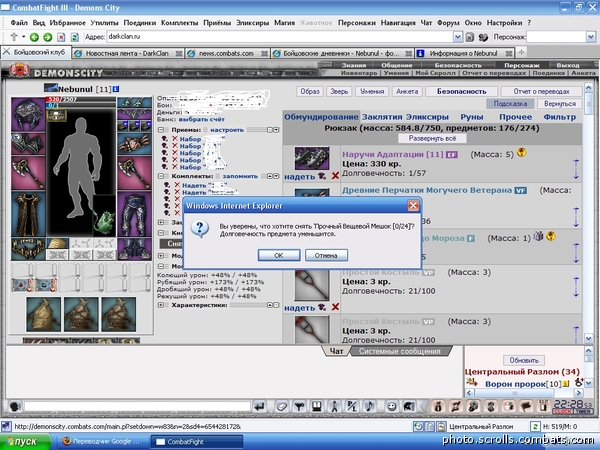Click the Обновить button
This screenshot has width=600, height=450.
click(x=524, y=360)
